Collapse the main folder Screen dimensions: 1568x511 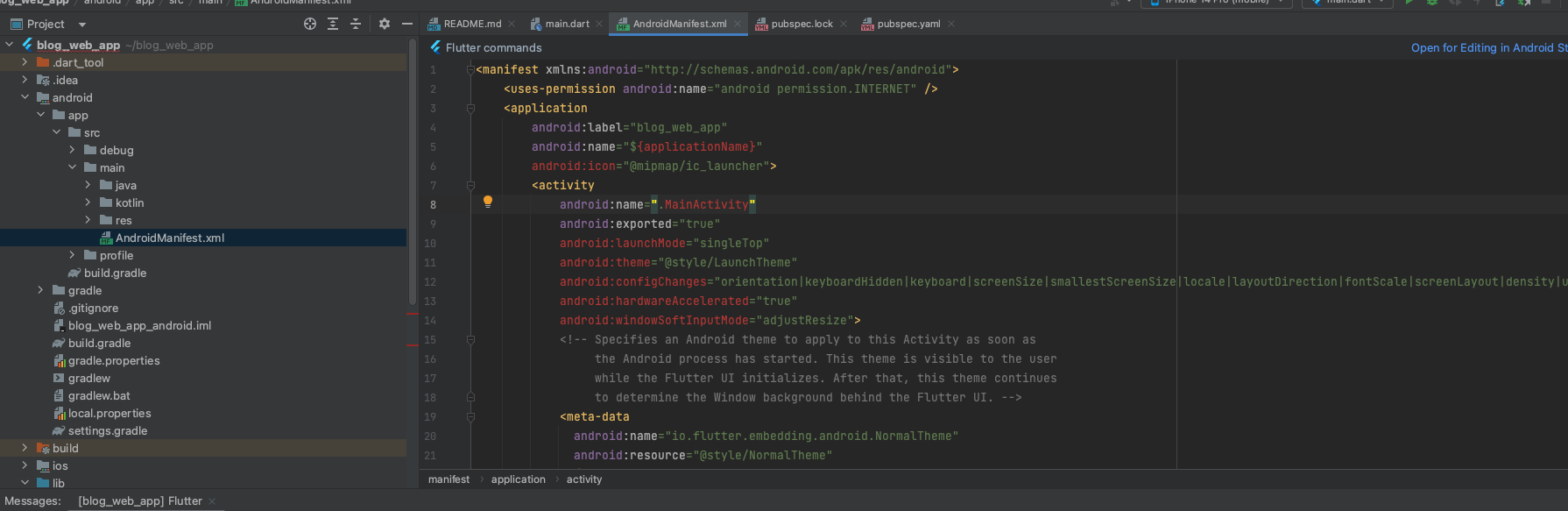point(73,167)
